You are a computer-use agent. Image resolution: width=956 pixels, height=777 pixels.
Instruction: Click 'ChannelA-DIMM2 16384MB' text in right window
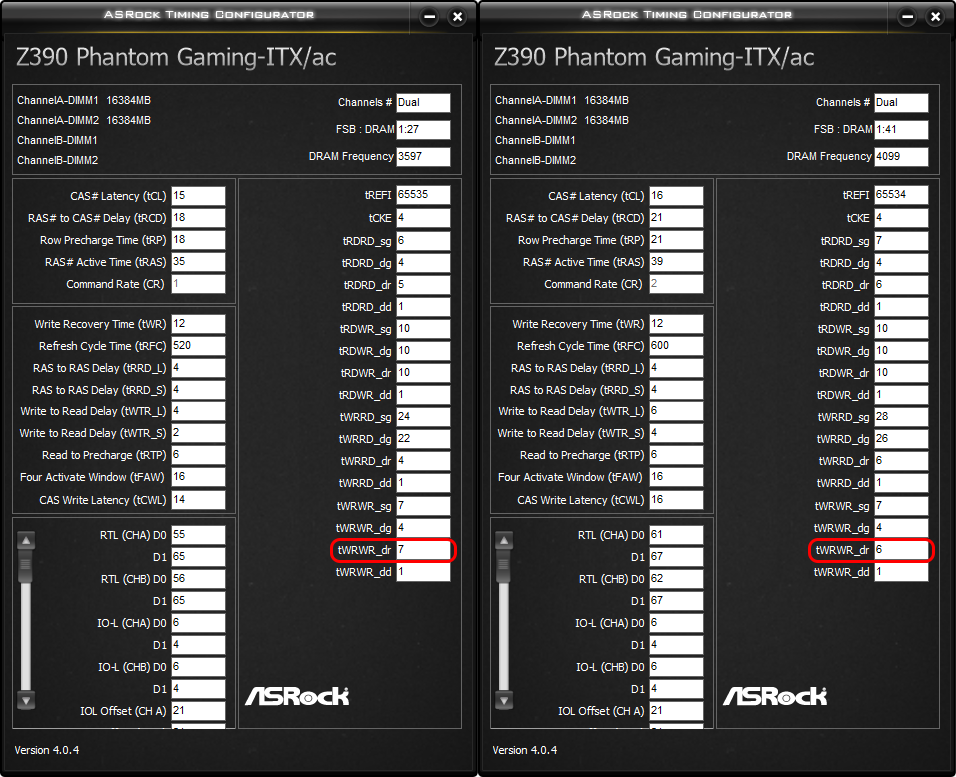(x=562, y=121)
